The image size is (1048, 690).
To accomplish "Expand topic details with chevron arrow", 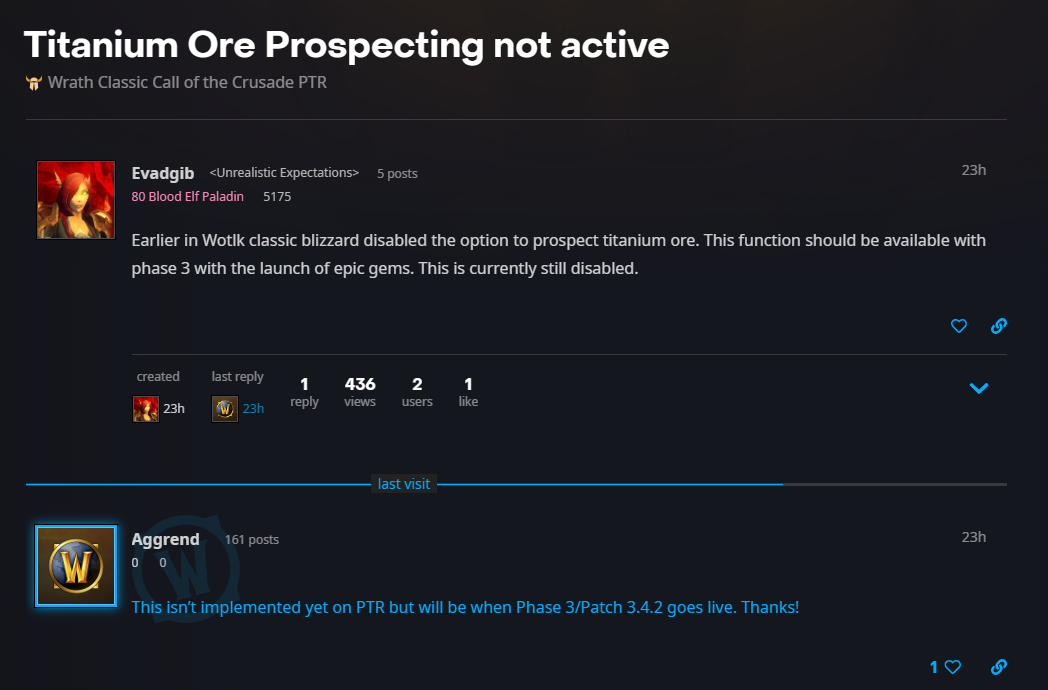I will pos(978,388).
